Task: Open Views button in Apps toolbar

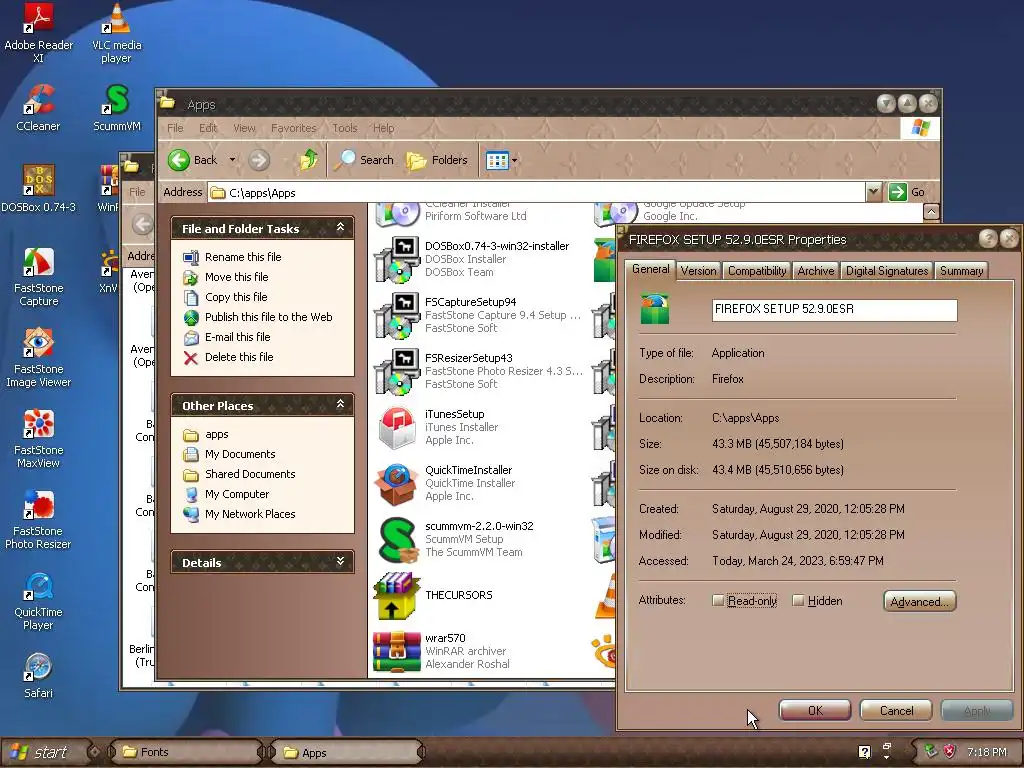Action: point(497,160)
